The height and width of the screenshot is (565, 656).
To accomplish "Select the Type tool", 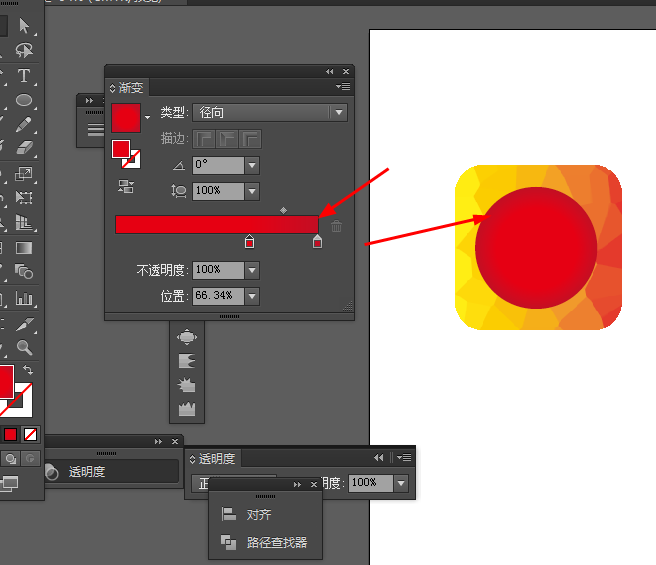I will pyautogui.click(x=24, y=76).
